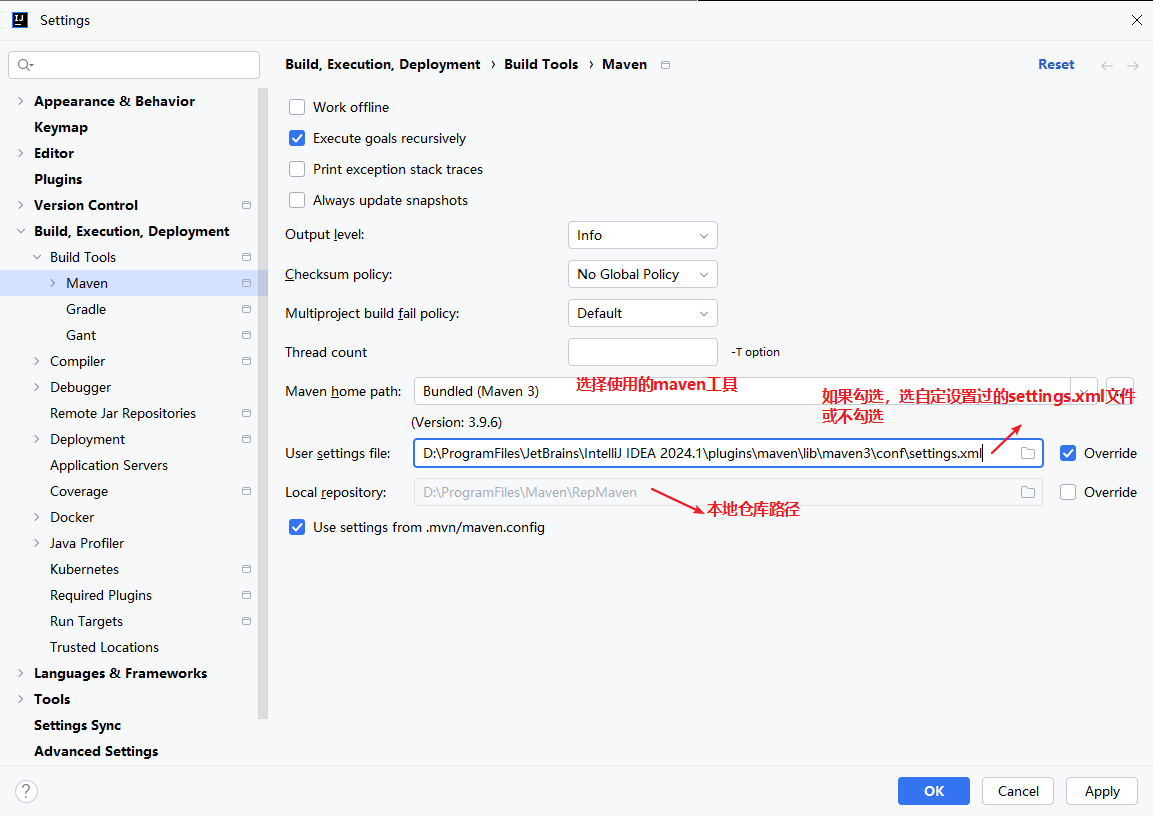The height and width of the screenshot is (816, 1153).
Task: Click Build, Execution, Deployment breadcrumb
Action: pyautogui.click(x=382, y=65)
